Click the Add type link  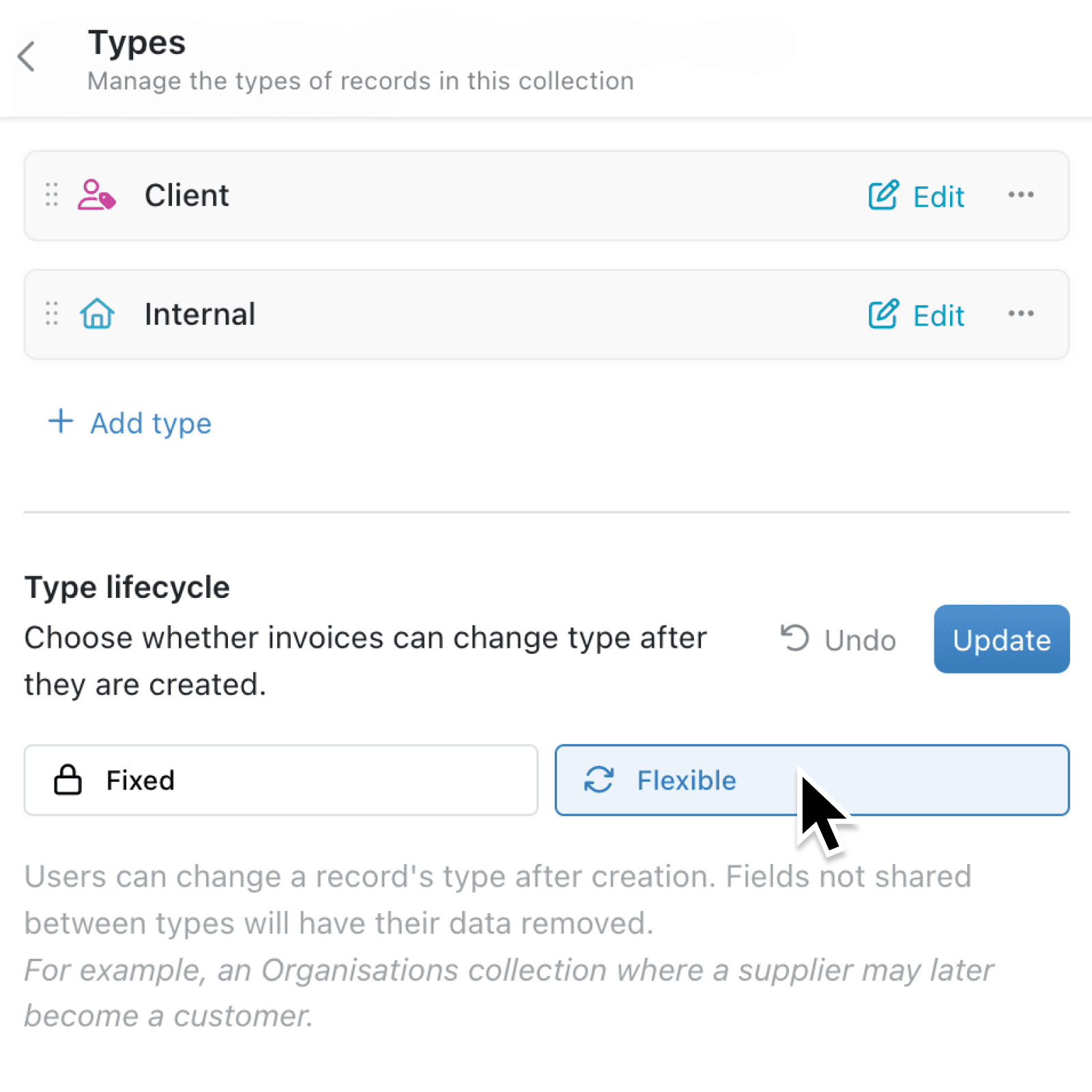[150, 423]
